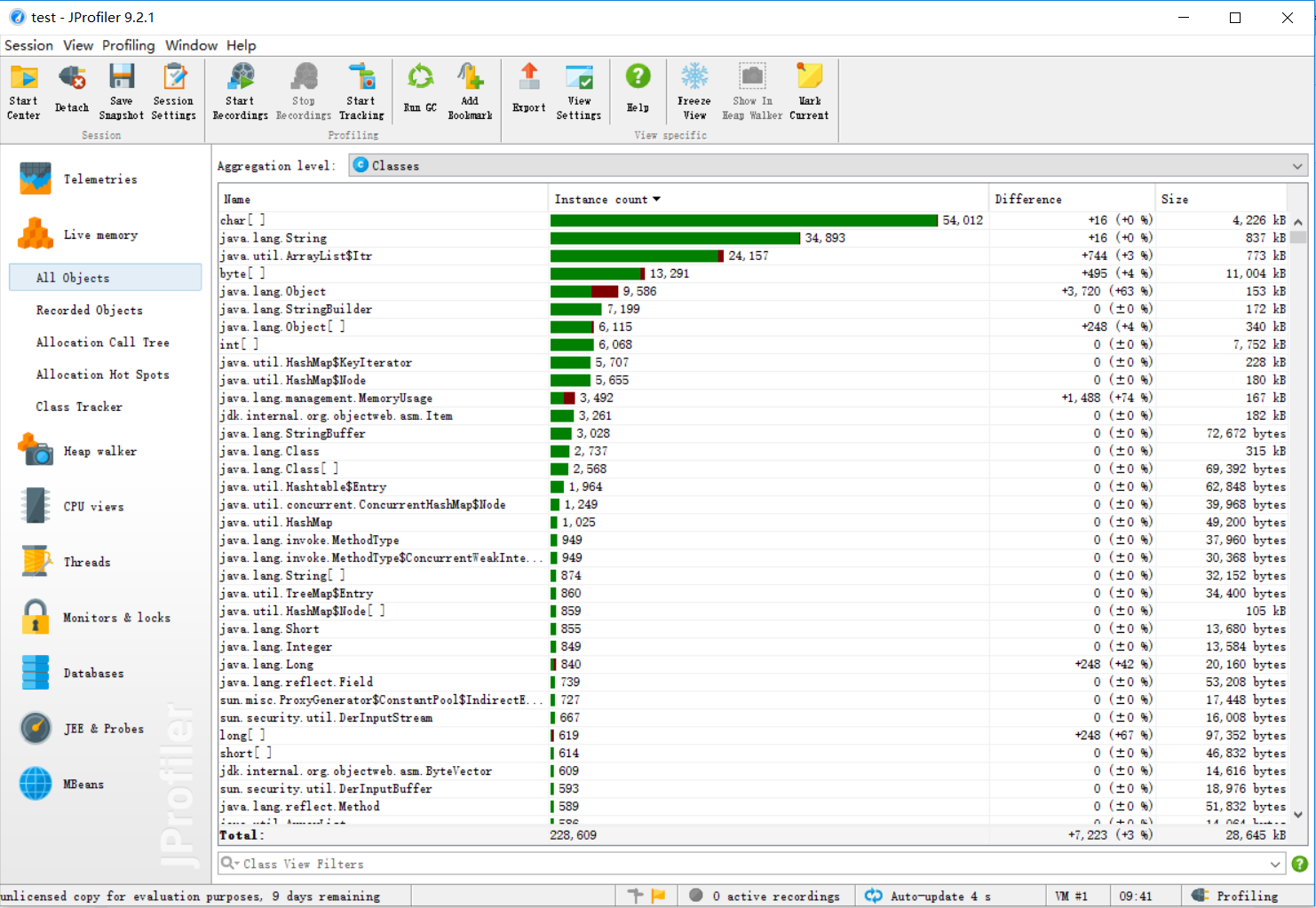1316x908 pixels.
Task: Click Start Tracking icon
Action: pyautogui.click(x=361, y=91)
